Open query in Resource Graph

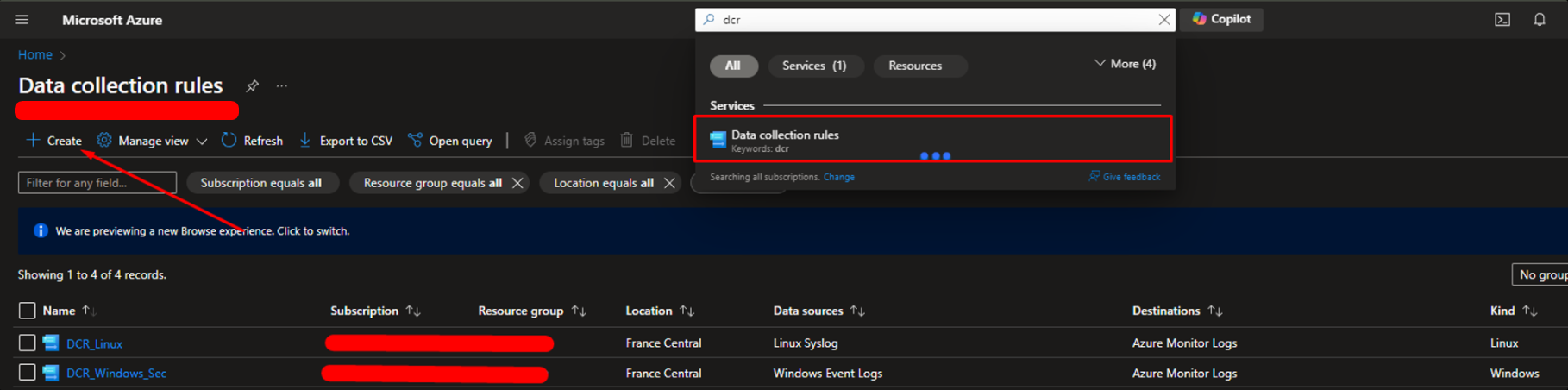pos(449,141)
